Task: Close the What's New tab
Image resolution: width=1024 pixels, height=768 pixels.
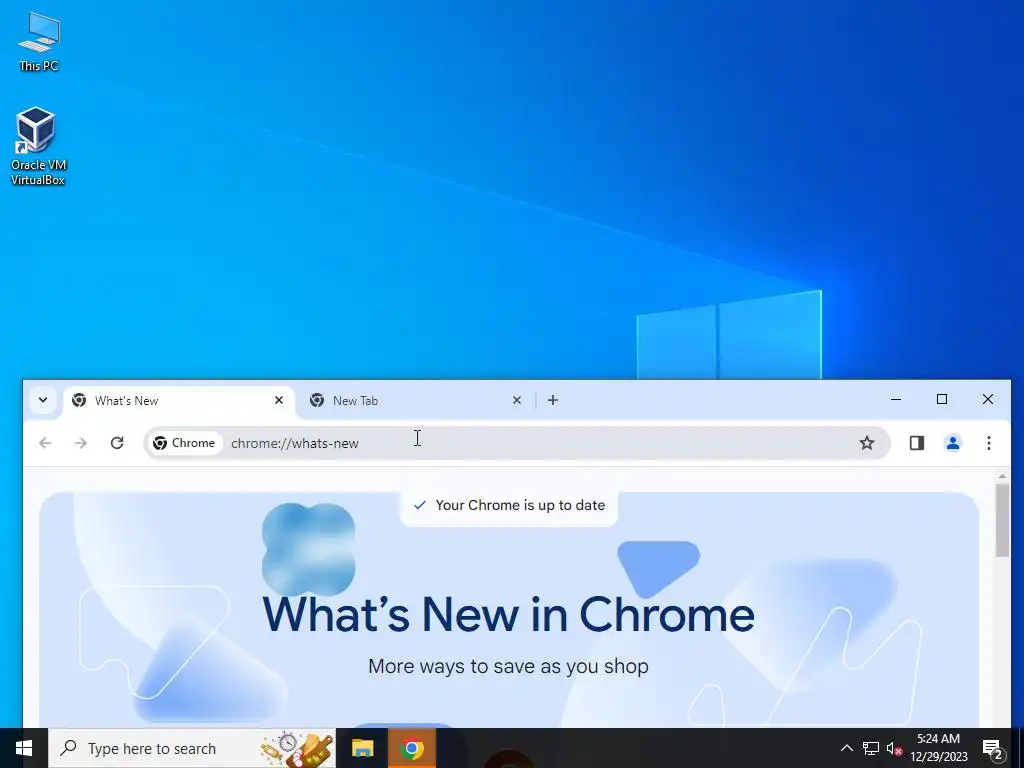Action: pos(279,400)
